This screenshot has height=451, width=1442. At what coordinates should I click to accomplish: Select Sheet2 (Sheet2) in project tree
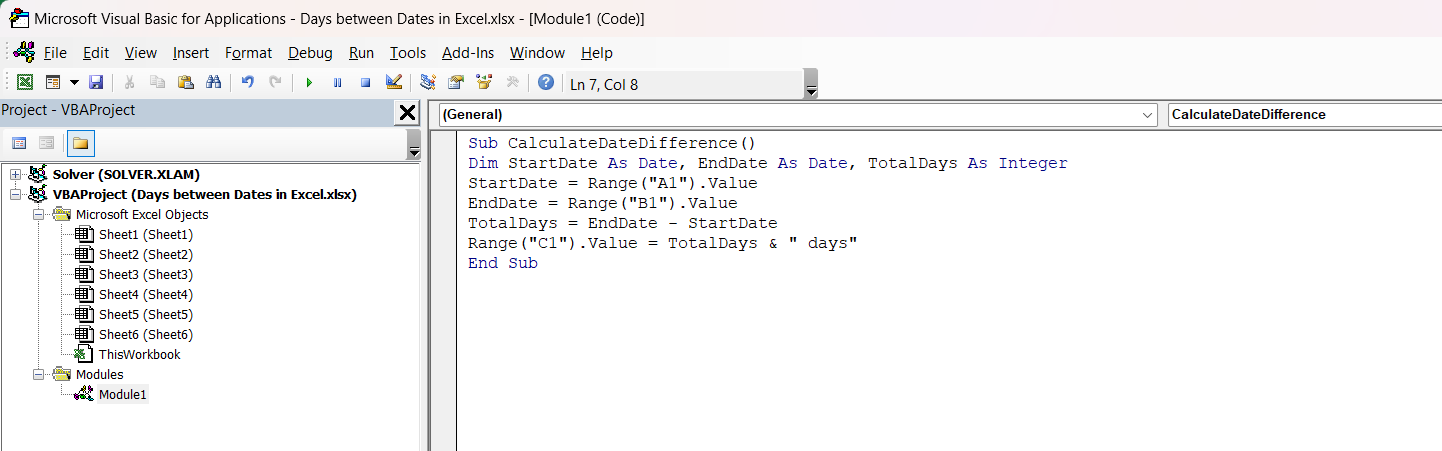[x=146, y=255]
